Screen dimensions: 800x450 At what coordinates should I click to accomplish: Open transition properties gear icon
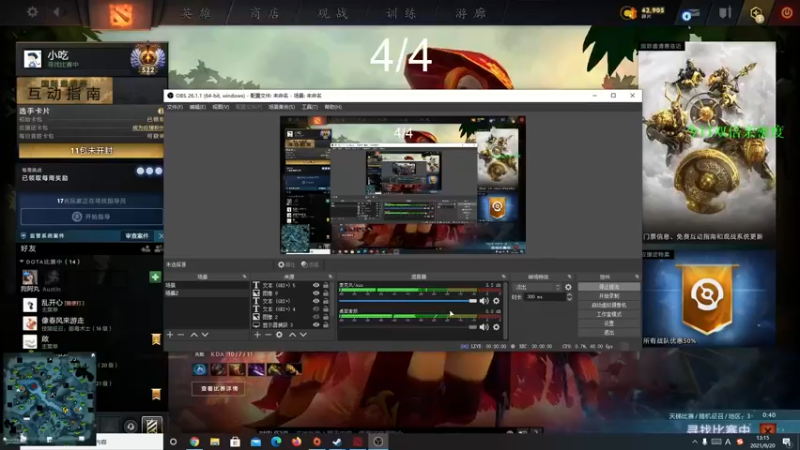(x=568, y=287)
